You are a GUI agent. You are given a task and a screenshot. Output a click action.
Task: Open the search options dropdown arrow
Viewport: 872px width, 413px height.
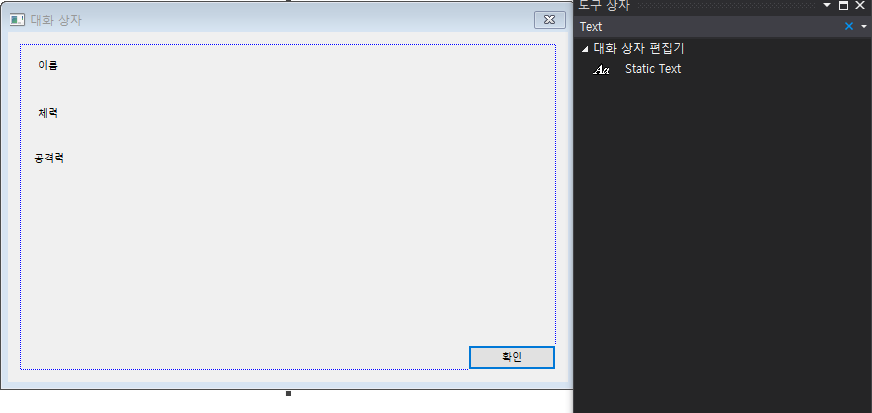pyautogui.click(x=864, y=27)
